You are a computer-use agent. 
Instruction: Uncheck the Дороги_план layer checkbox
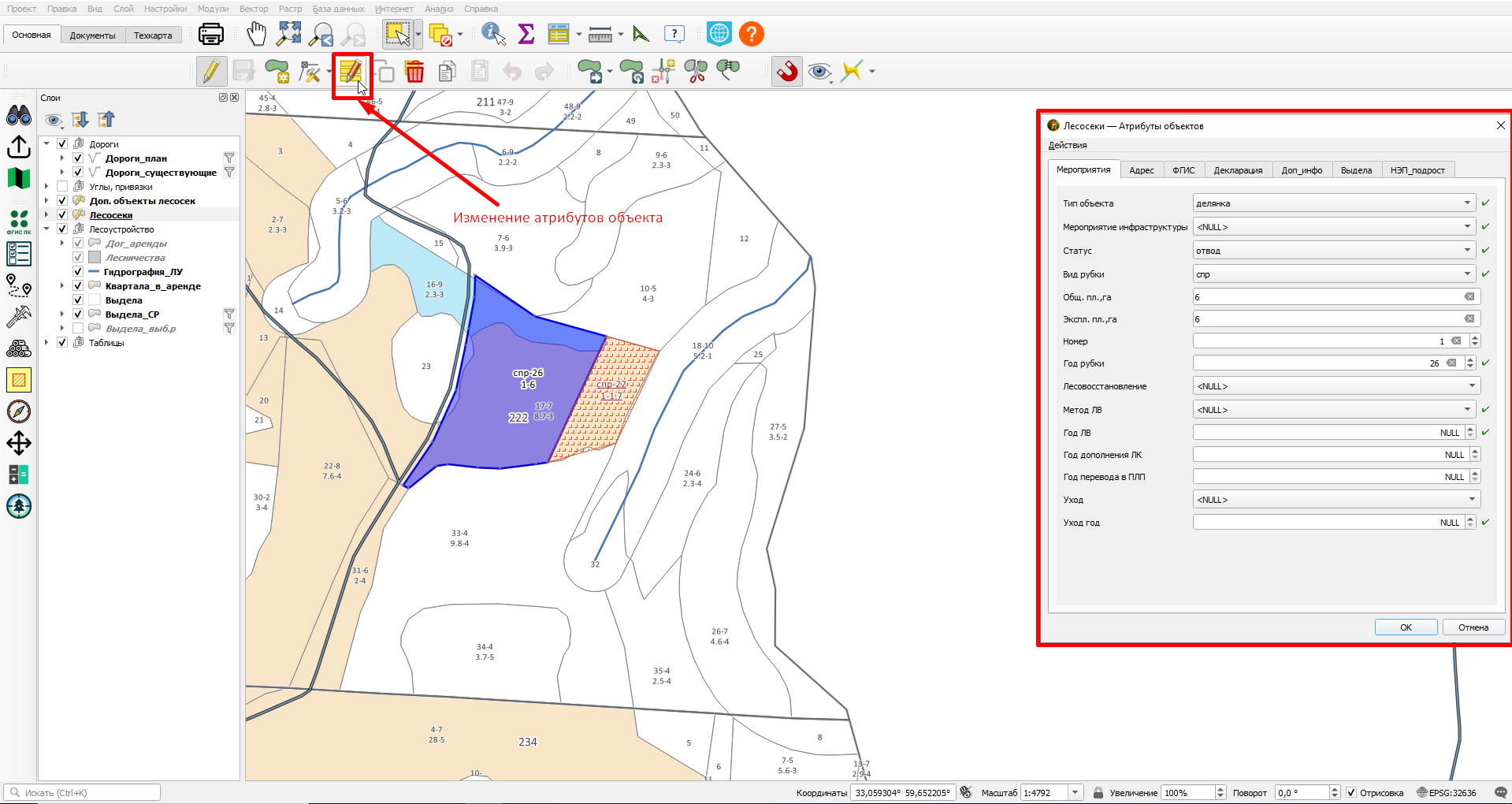tap(78, 158)
